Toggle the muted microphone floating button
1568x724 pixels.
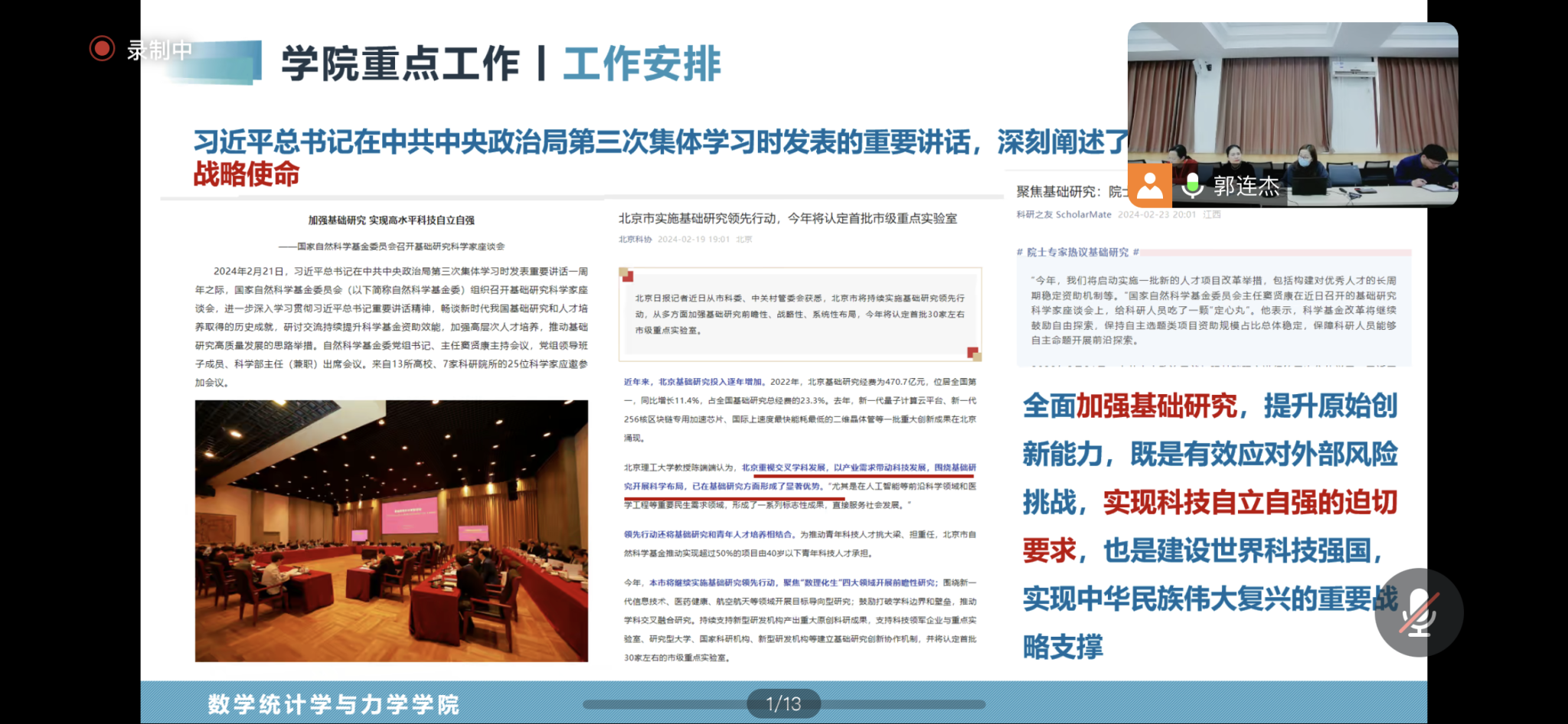[x=1419, y=612]
